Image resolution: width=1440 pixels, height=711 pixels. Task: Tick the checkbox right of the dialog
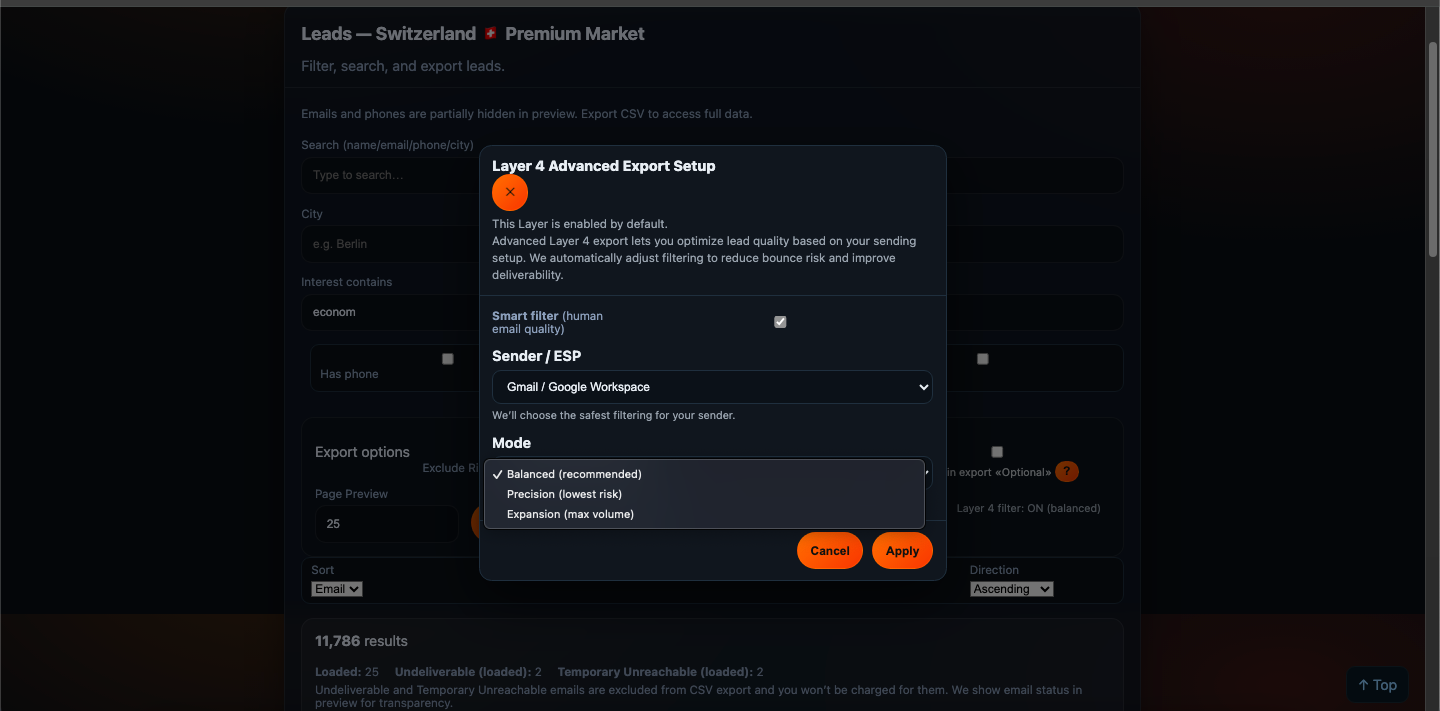tap(983, 359)
